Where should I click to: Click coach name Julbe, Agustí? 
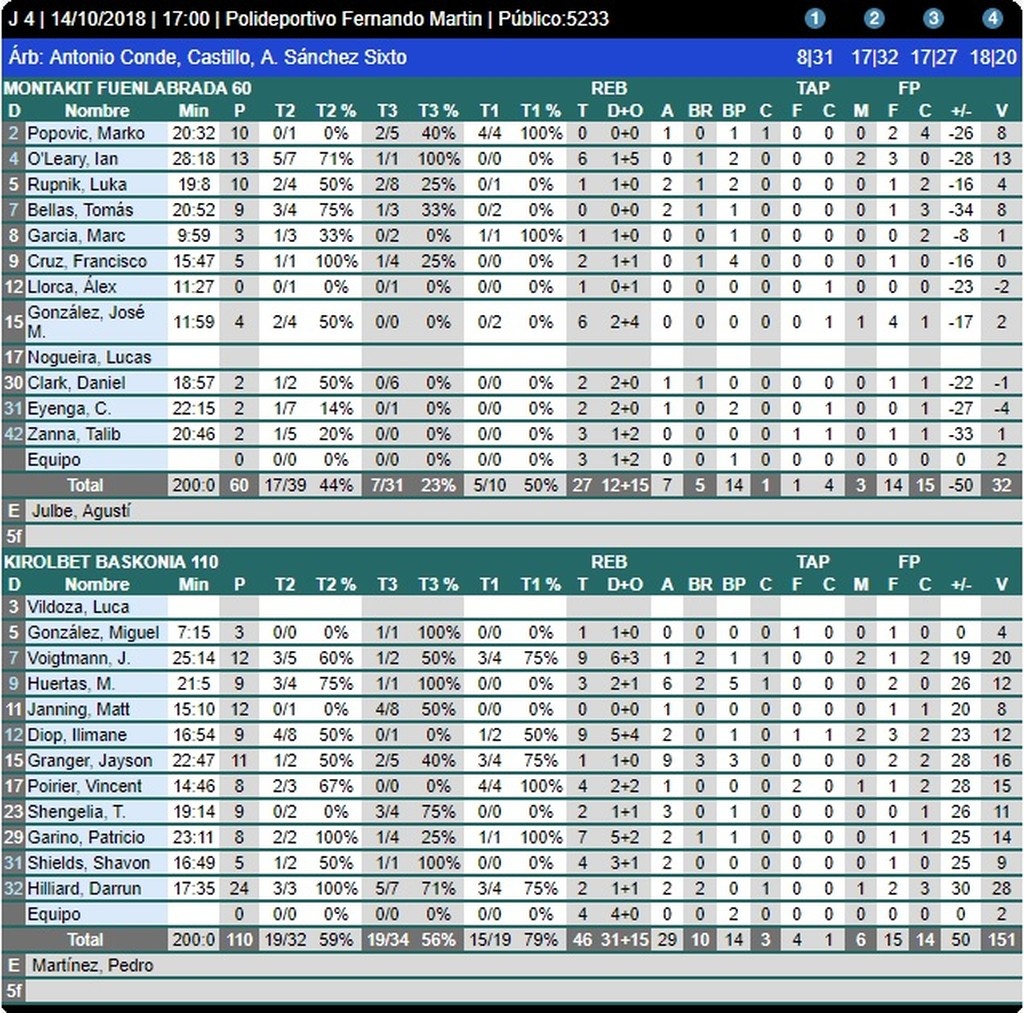[x=81, y=511]
